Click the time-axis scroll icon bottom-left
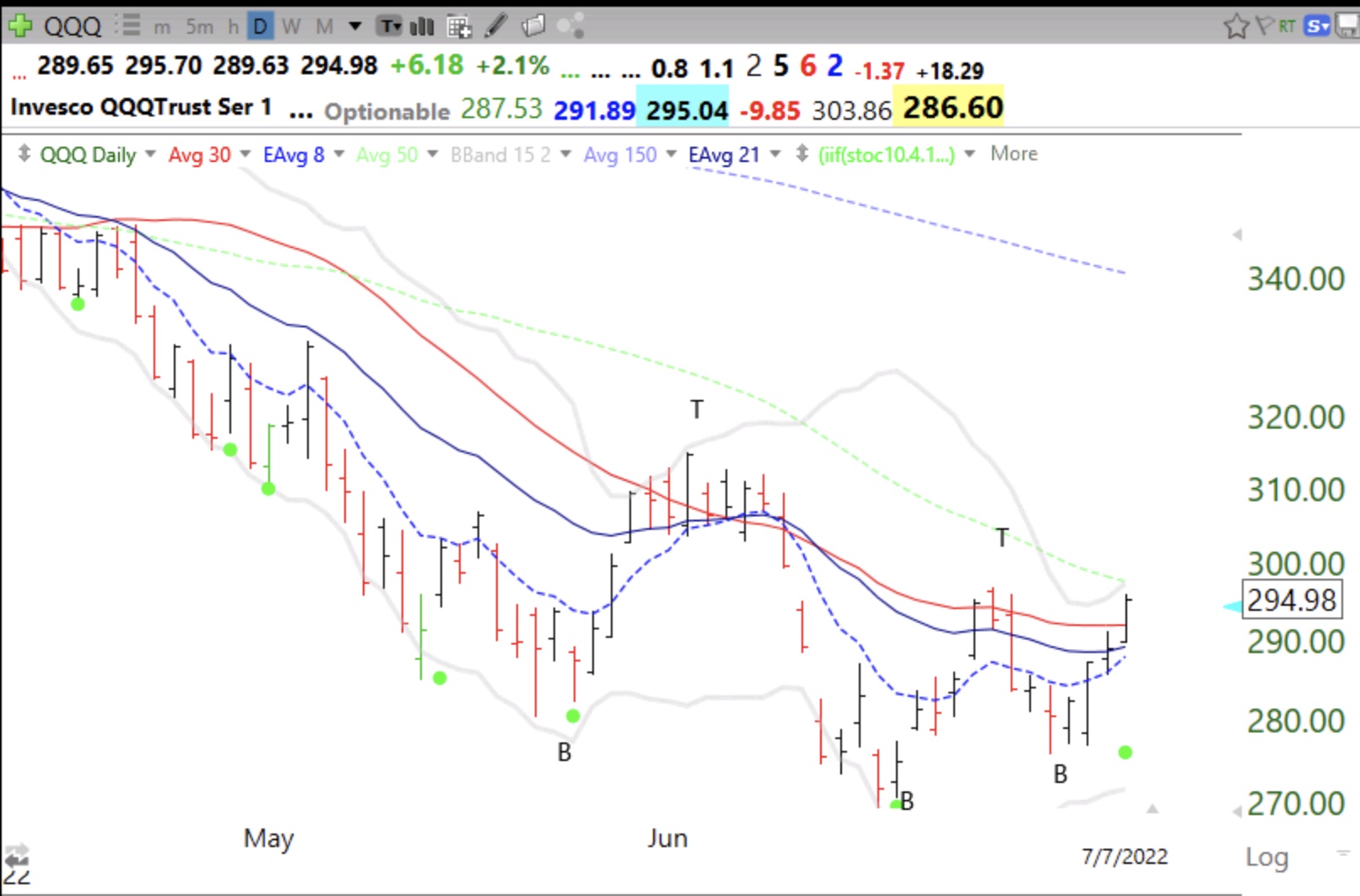 (x=17, y=854)
